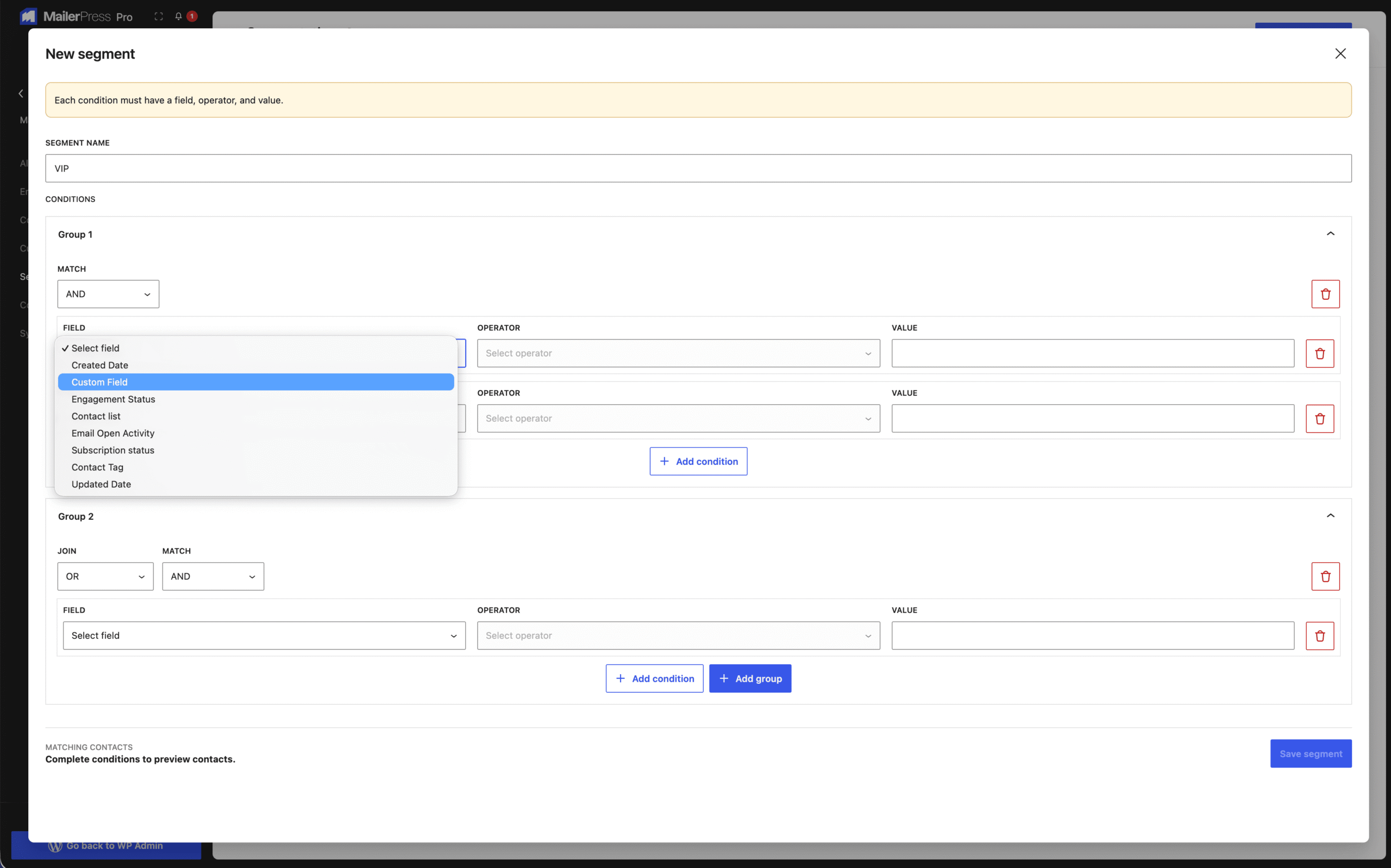
Task: Close the New segment dialog
Action: click(1340, 53)
